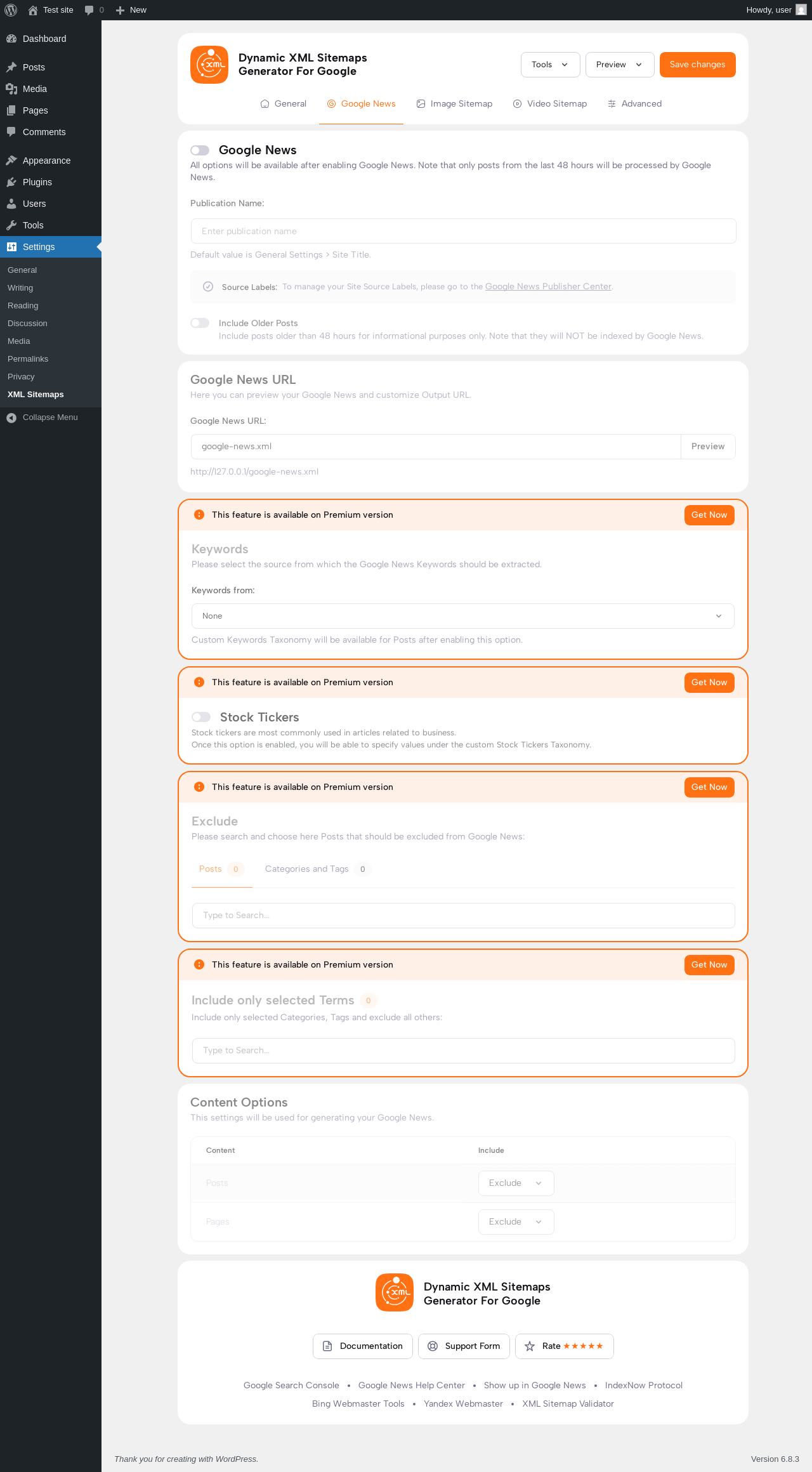Screen dimensions: 812x1472
Task: Click the user avatar in the admin bar
Action: [801, 10]
